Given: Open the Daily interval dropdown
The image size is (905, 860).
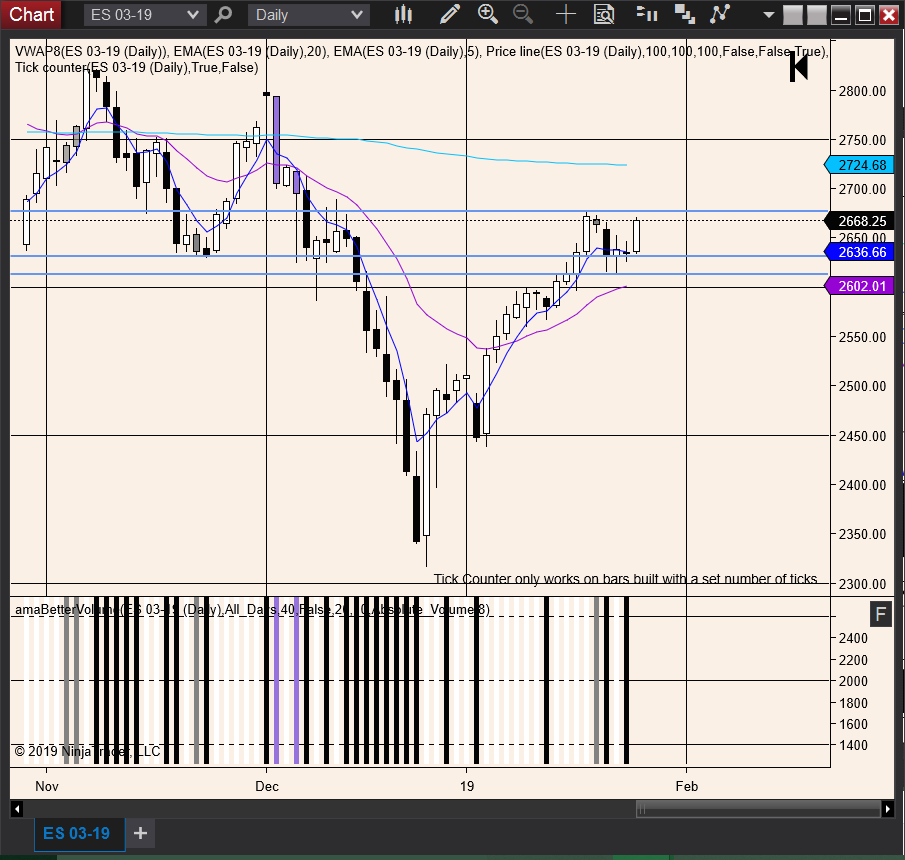Looking at the screenshot, I should (x=309, y=14).
